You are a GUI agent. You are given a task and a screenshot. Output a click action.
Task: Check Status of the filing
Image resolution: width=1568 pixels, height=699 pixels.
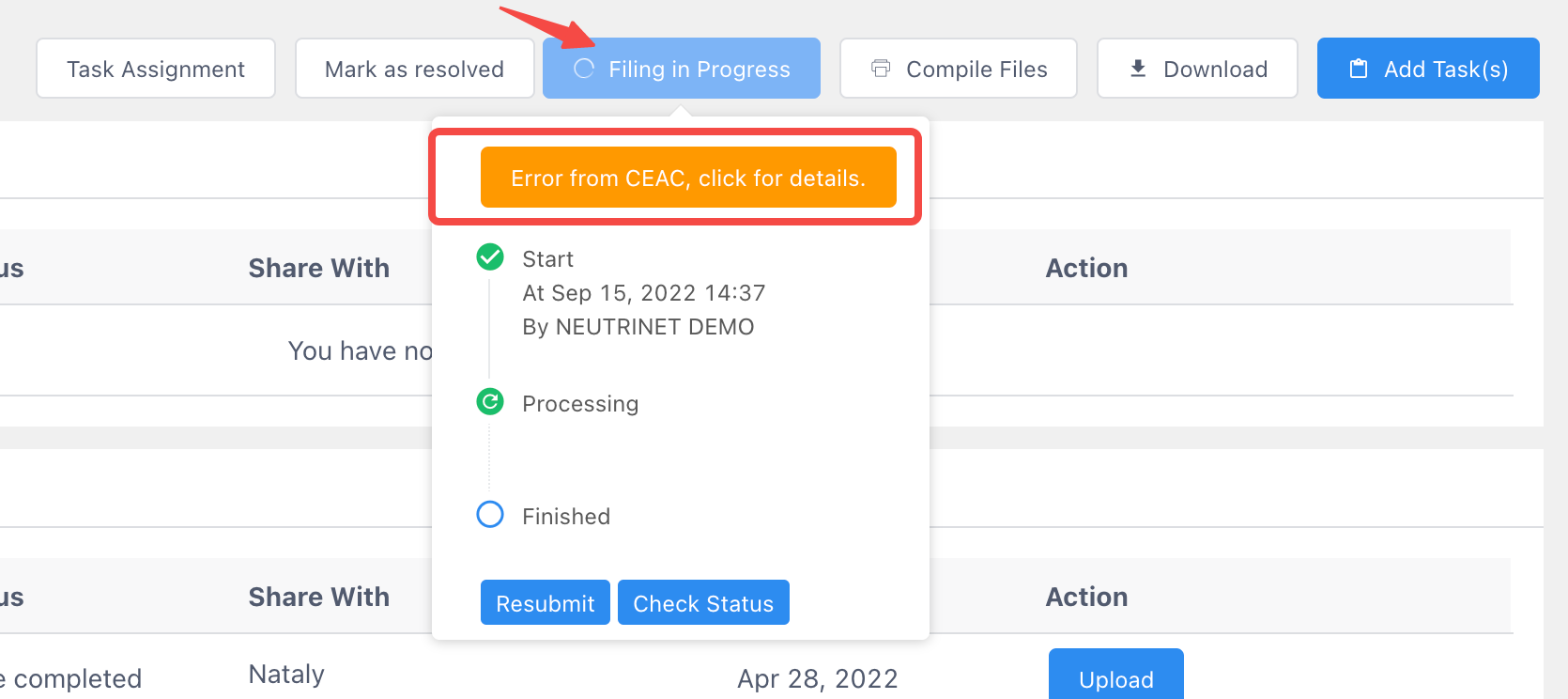point(703,602)
